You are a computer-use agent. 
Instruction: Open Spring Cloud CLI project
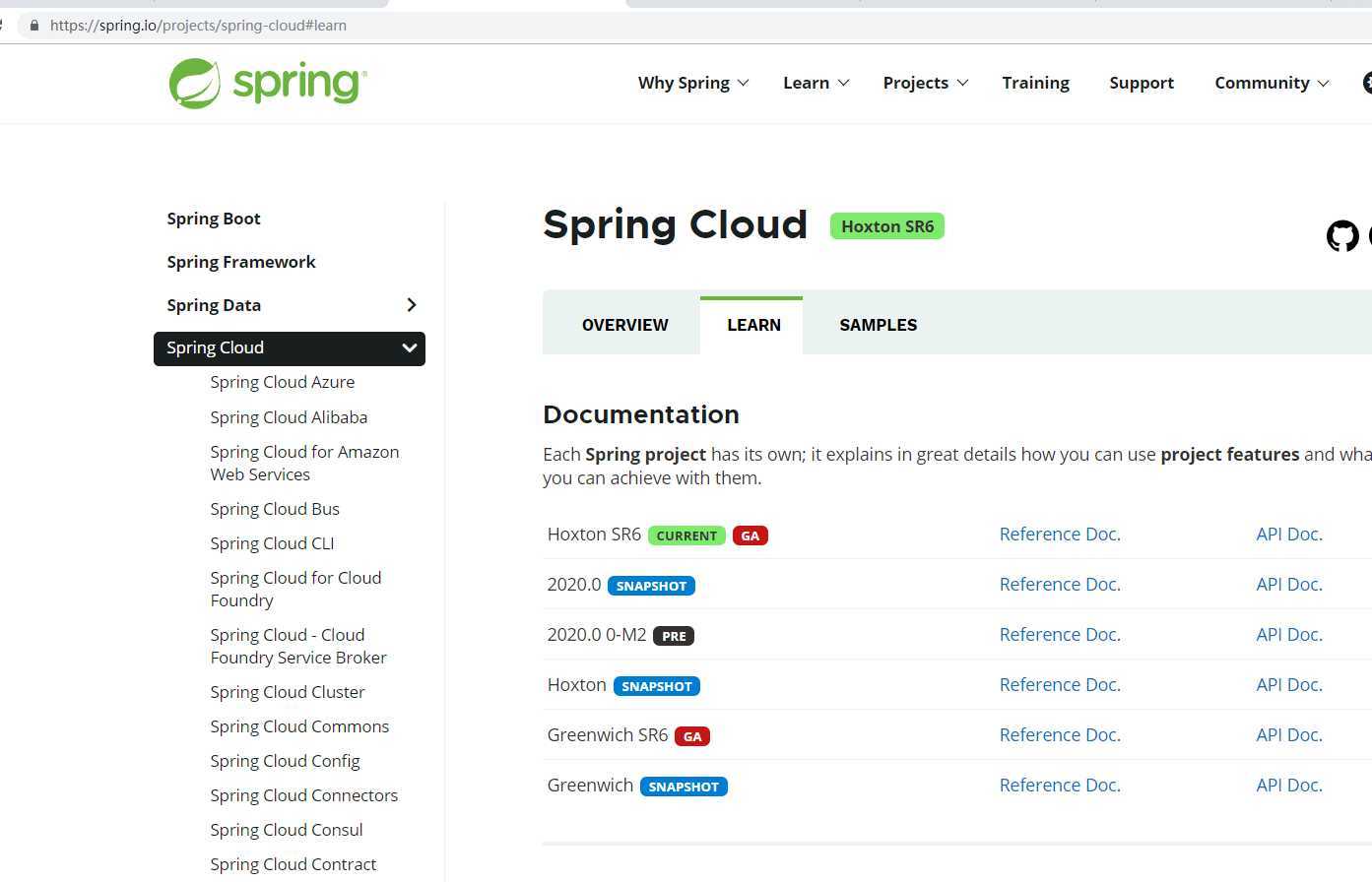pos(272,543)
